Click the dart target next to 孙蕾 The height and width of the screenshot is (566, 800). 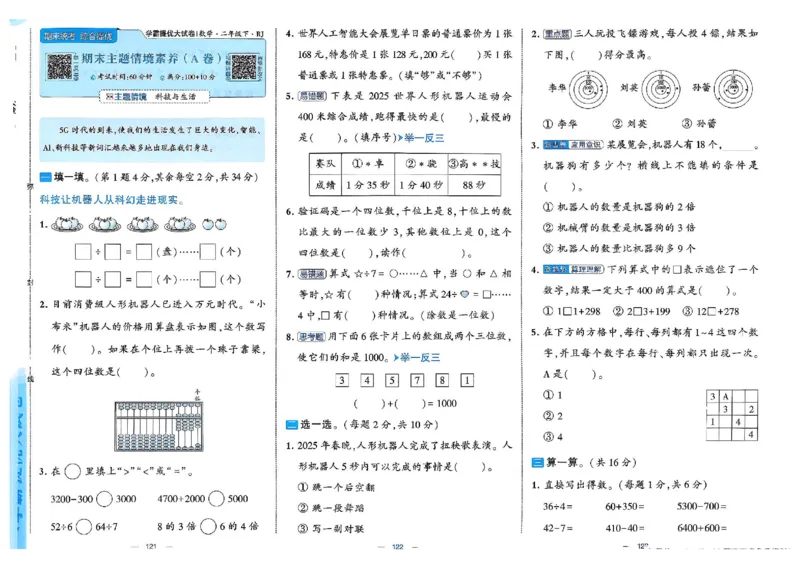[x=733, y=89]
